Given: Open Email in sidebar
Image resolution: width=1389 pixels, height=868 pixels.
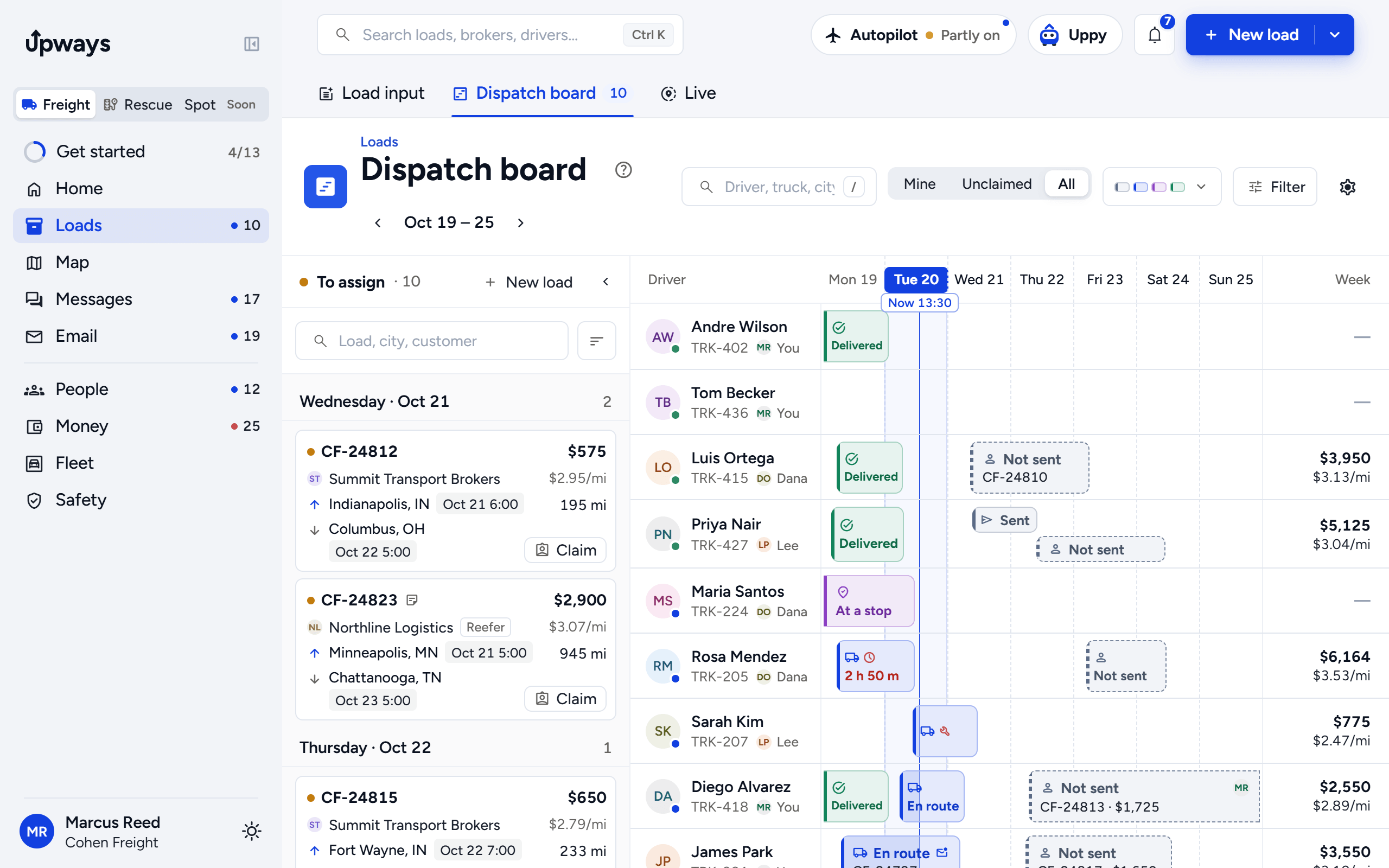Looking at the screenshot, I should point(141,336).
